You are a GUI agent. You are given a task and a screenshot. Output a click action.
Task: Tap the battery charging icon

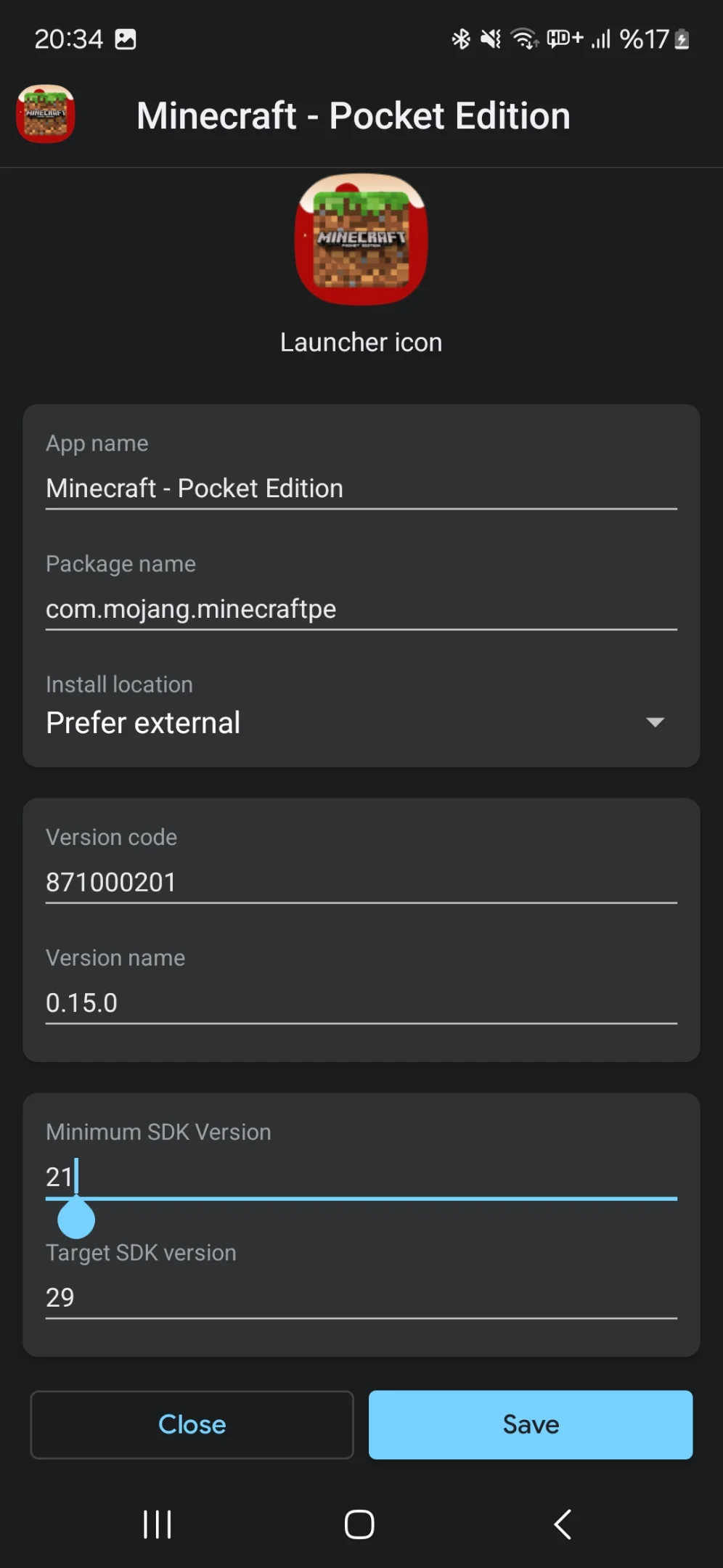682,38
